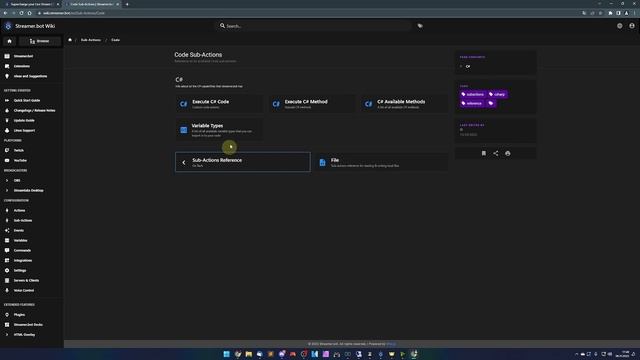Open Servers & Clients page

(x=31, y=280)
